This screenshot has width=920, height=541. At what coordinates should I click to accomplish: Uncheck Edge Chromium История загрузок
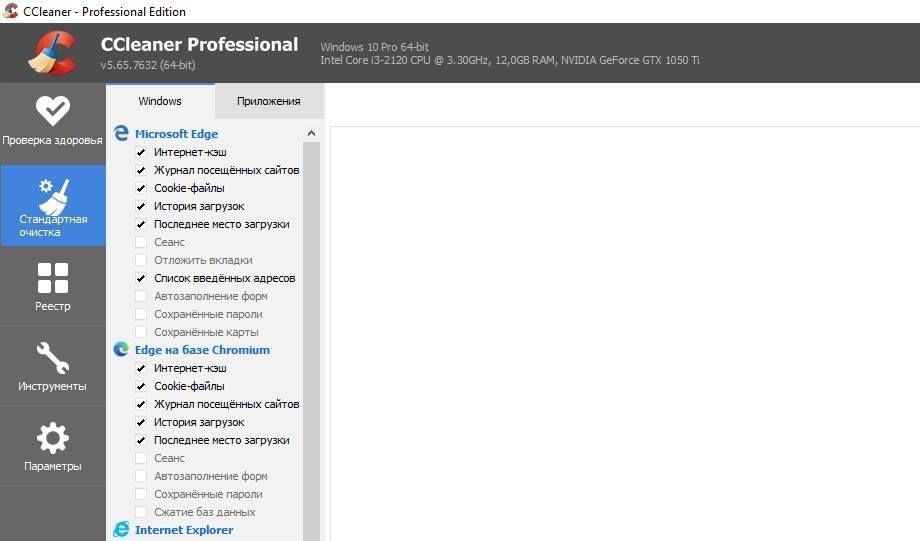[141, 422]
